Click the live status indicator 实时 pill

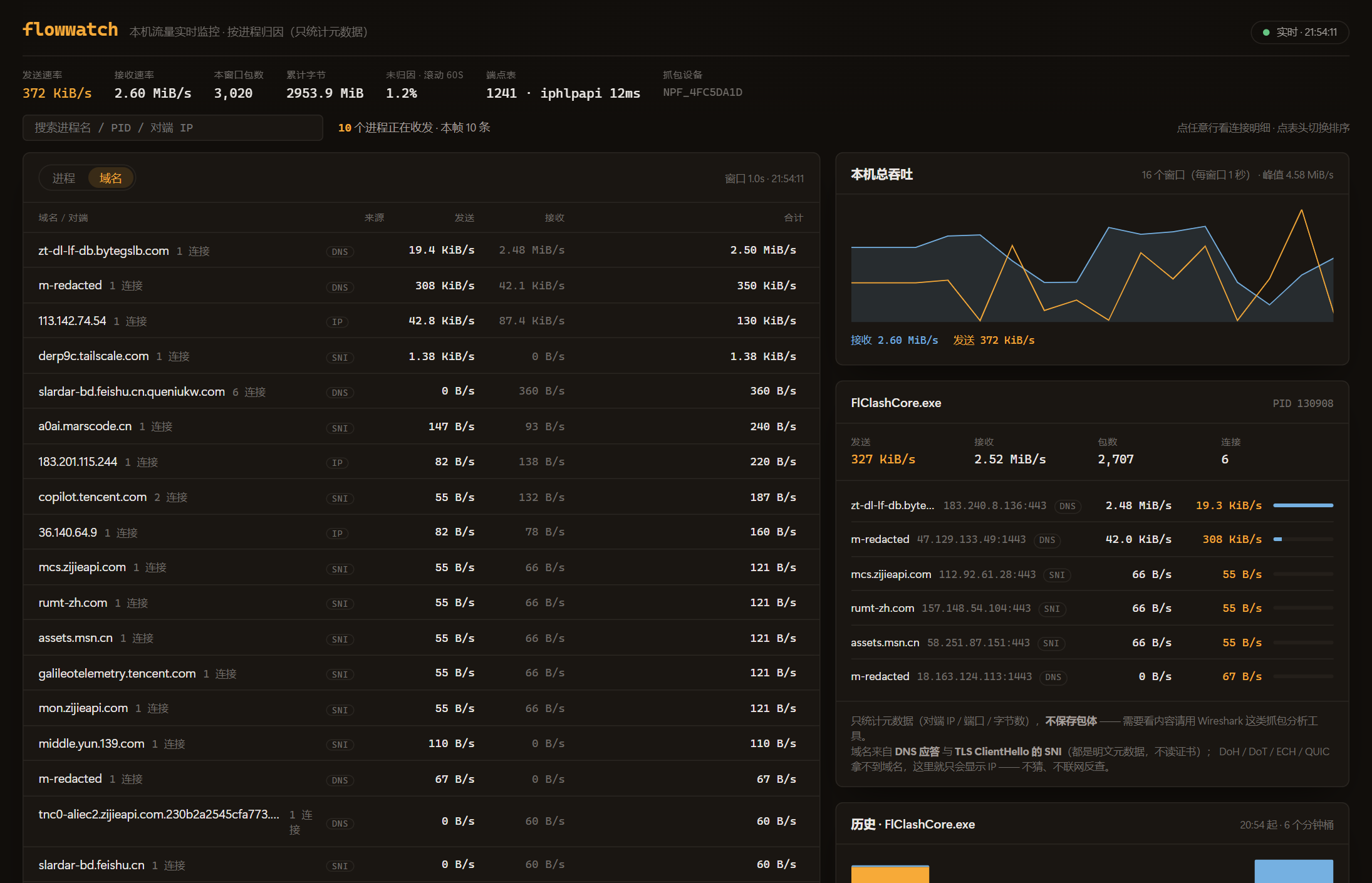pos(1299,32)
